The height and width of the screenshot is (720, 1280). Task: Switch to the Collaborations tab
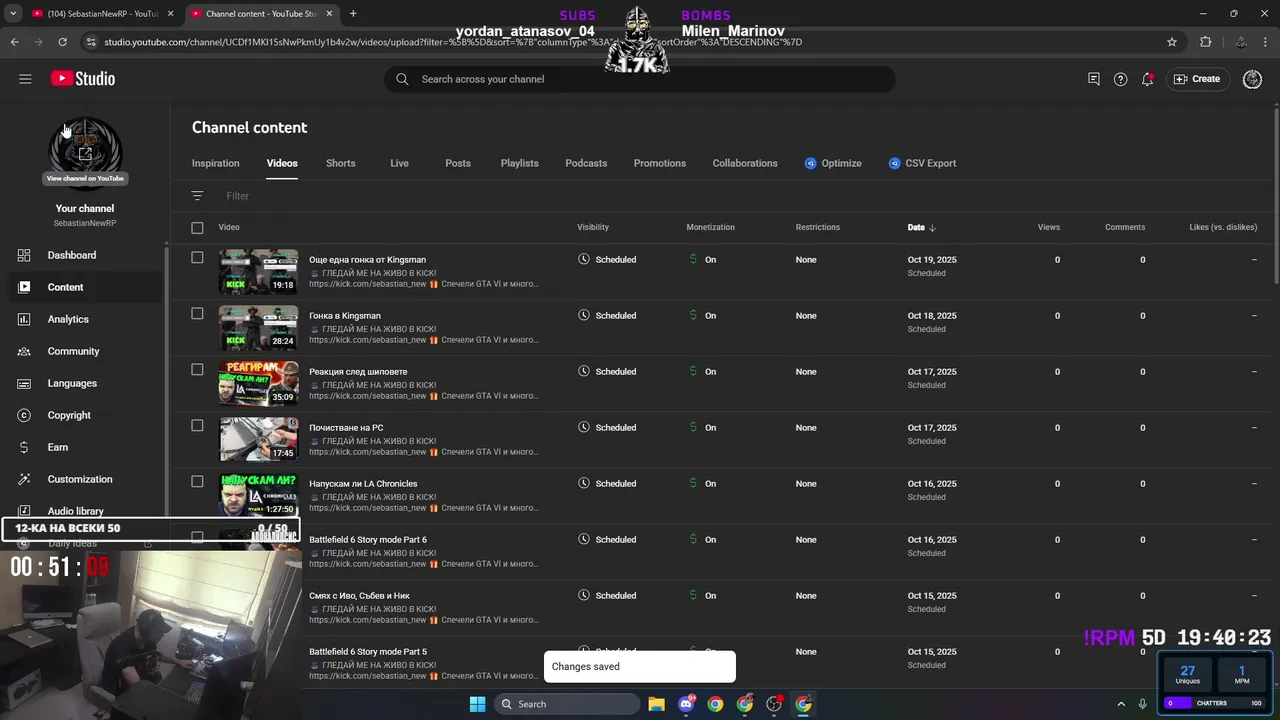coord(745,163)
